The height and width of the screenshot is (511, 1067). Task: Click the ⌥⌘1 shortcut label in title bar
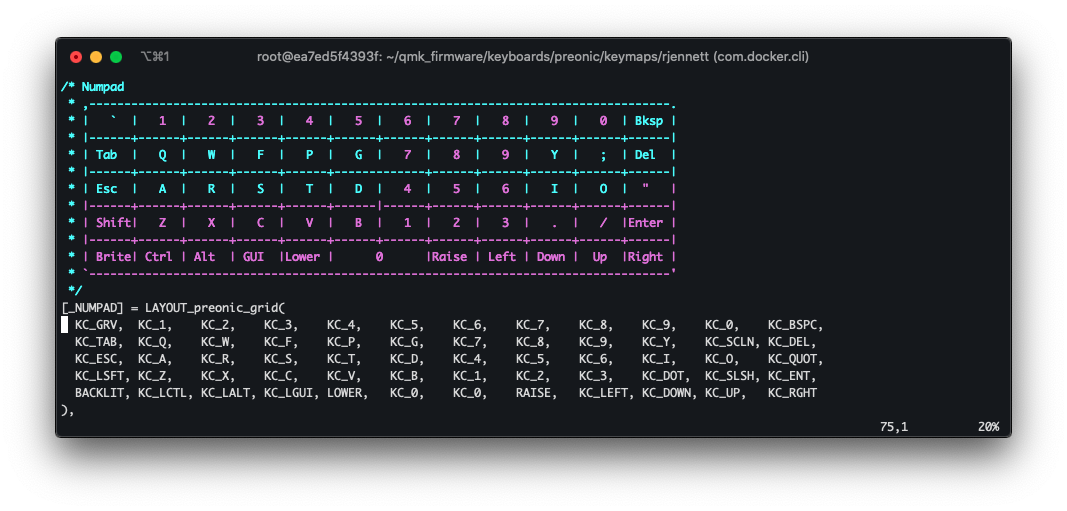tap(154, 57)
